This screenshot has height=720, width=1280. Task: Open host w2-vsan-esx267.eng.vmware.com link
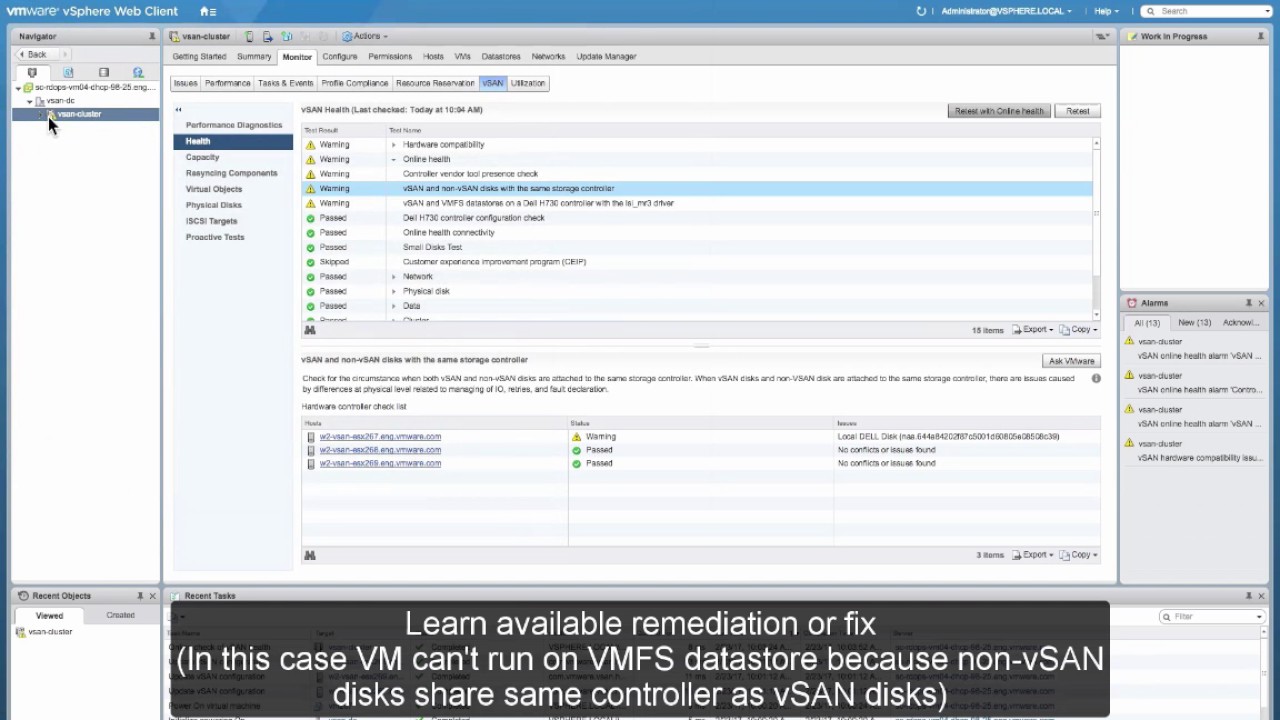click(380, 437)
